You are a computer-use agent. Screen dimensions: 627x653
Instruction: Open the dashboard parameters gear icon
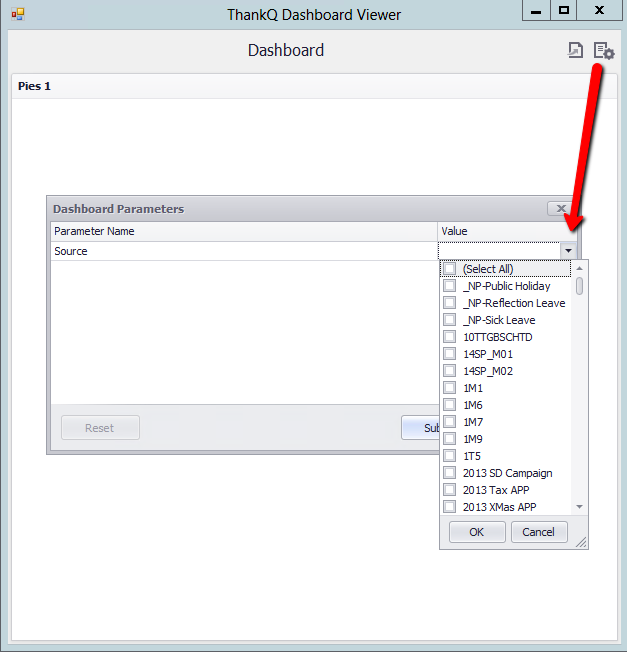604,51
